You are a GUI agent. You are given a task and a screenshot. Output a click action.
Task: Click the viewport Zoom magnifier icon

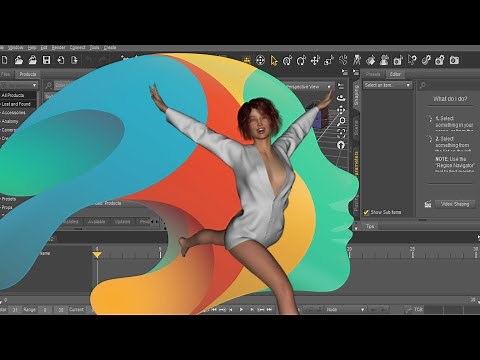coord(341,121)
